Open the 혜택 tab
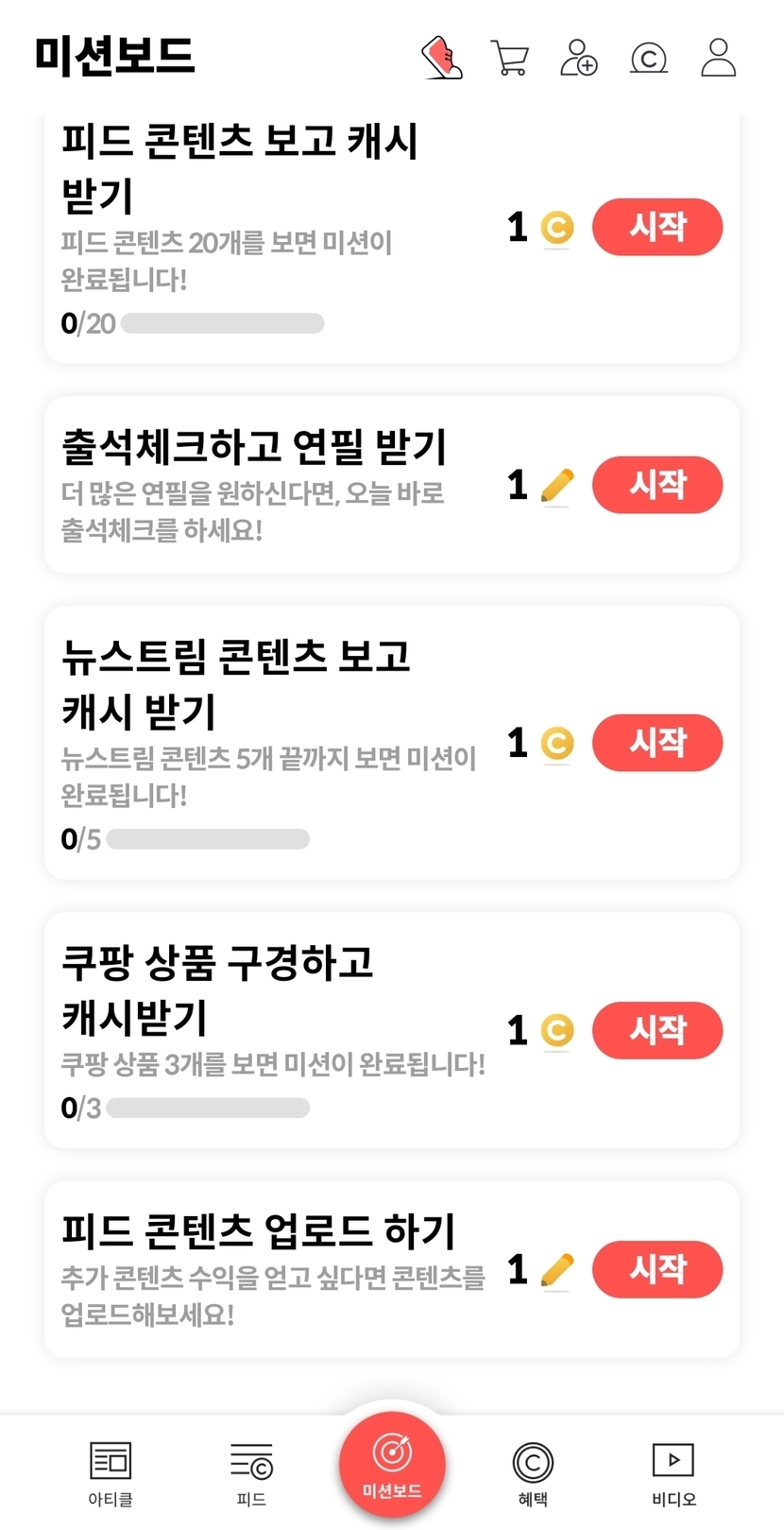Screen dimensions: 784x1530 533,1473
